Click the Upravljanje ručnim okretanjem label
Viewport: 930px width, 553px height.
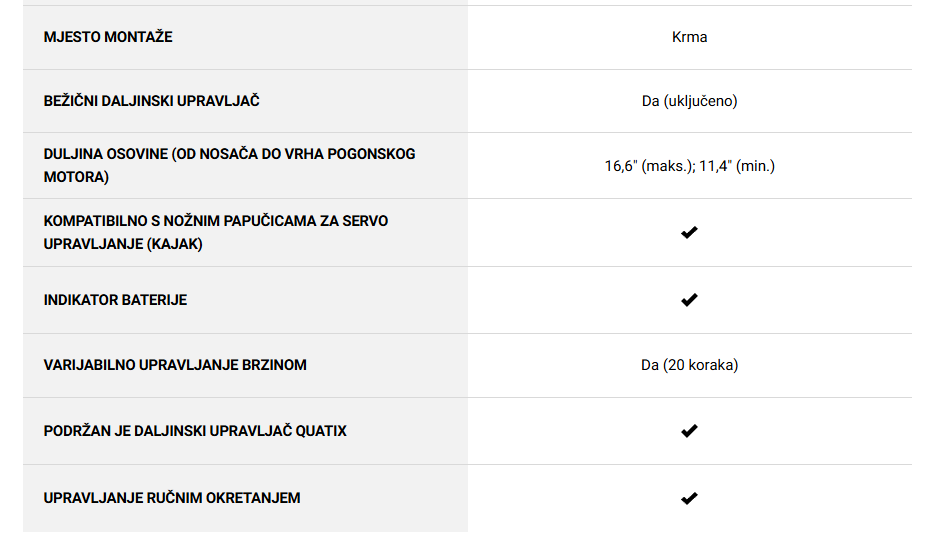tap(171, 498)
